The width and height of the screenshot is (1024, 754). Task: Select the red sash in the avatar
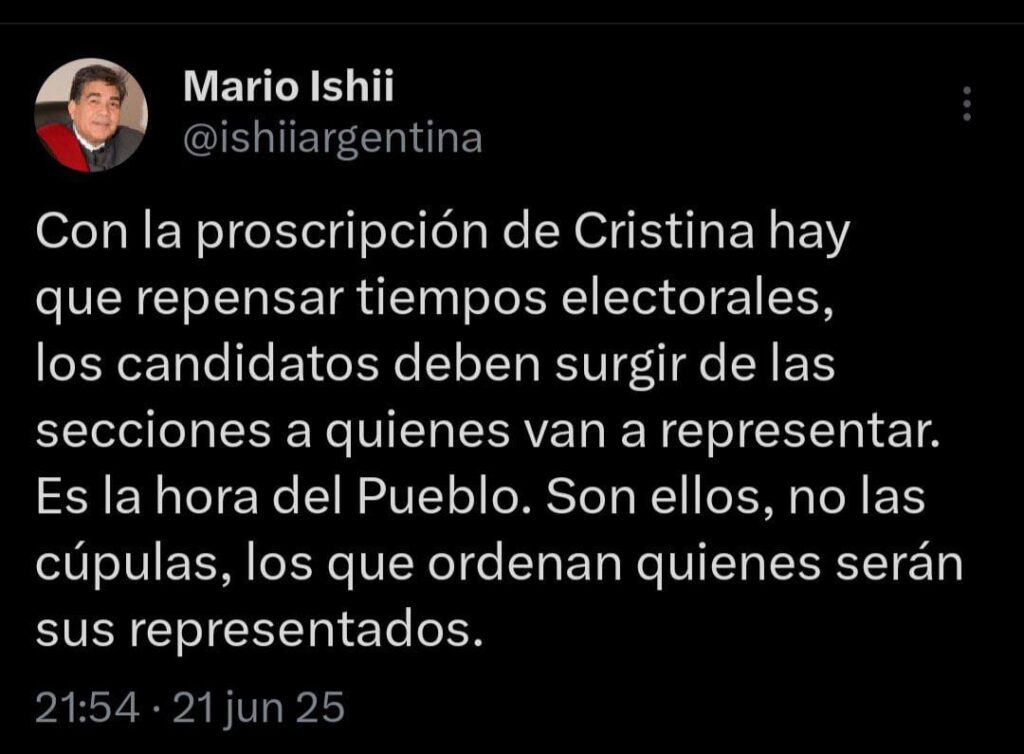(63, 148)
